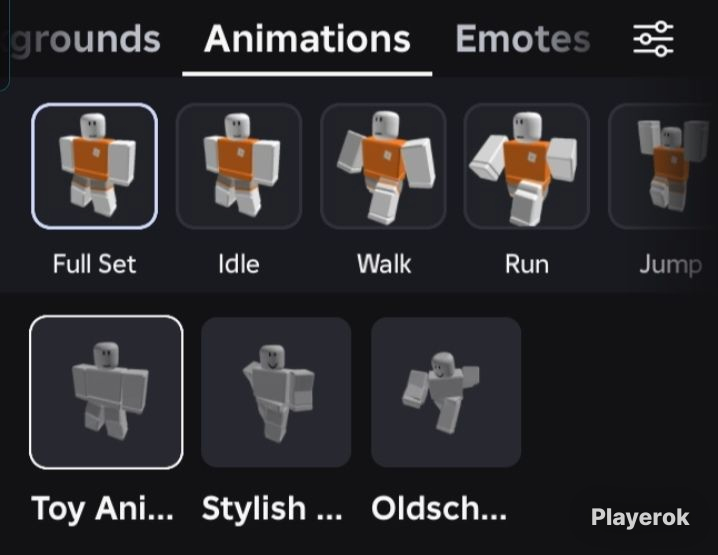Click the Stylish ... item title

272,508
